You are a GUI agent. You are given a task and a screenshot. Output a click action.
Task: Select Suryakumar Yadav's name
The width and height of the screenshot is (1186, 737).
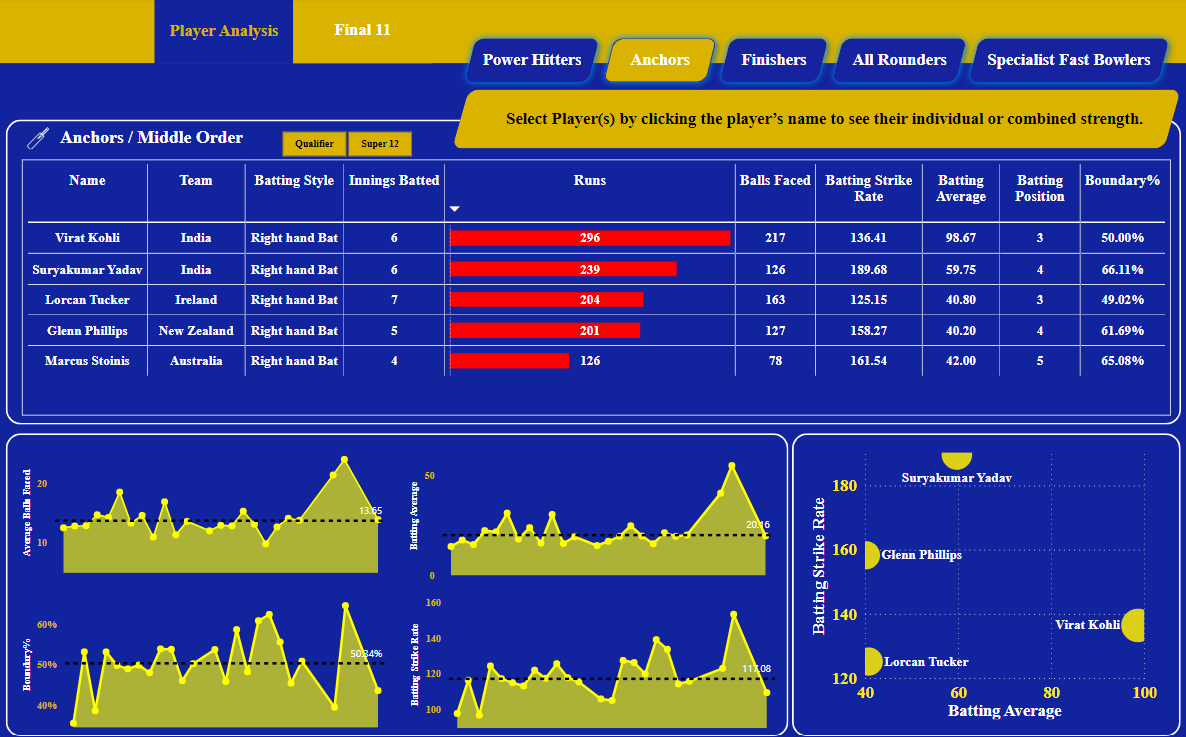(87, 269)
